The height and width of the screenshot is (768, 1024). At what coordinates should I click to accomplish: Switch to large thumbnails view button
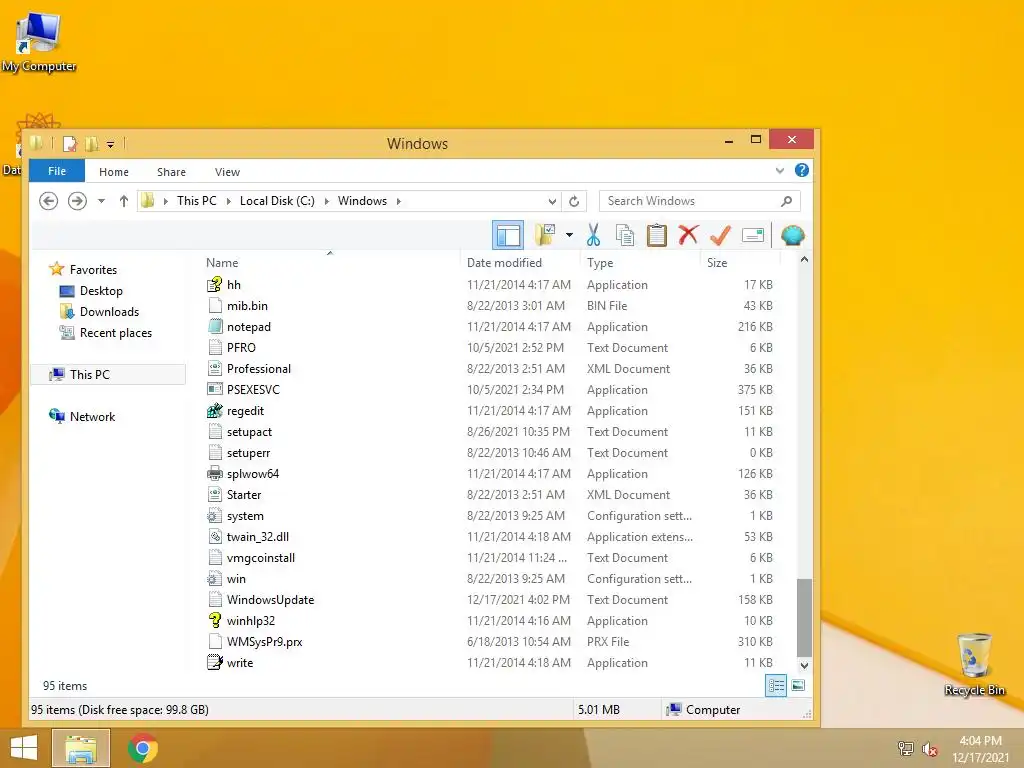click(x=798, y=686)
